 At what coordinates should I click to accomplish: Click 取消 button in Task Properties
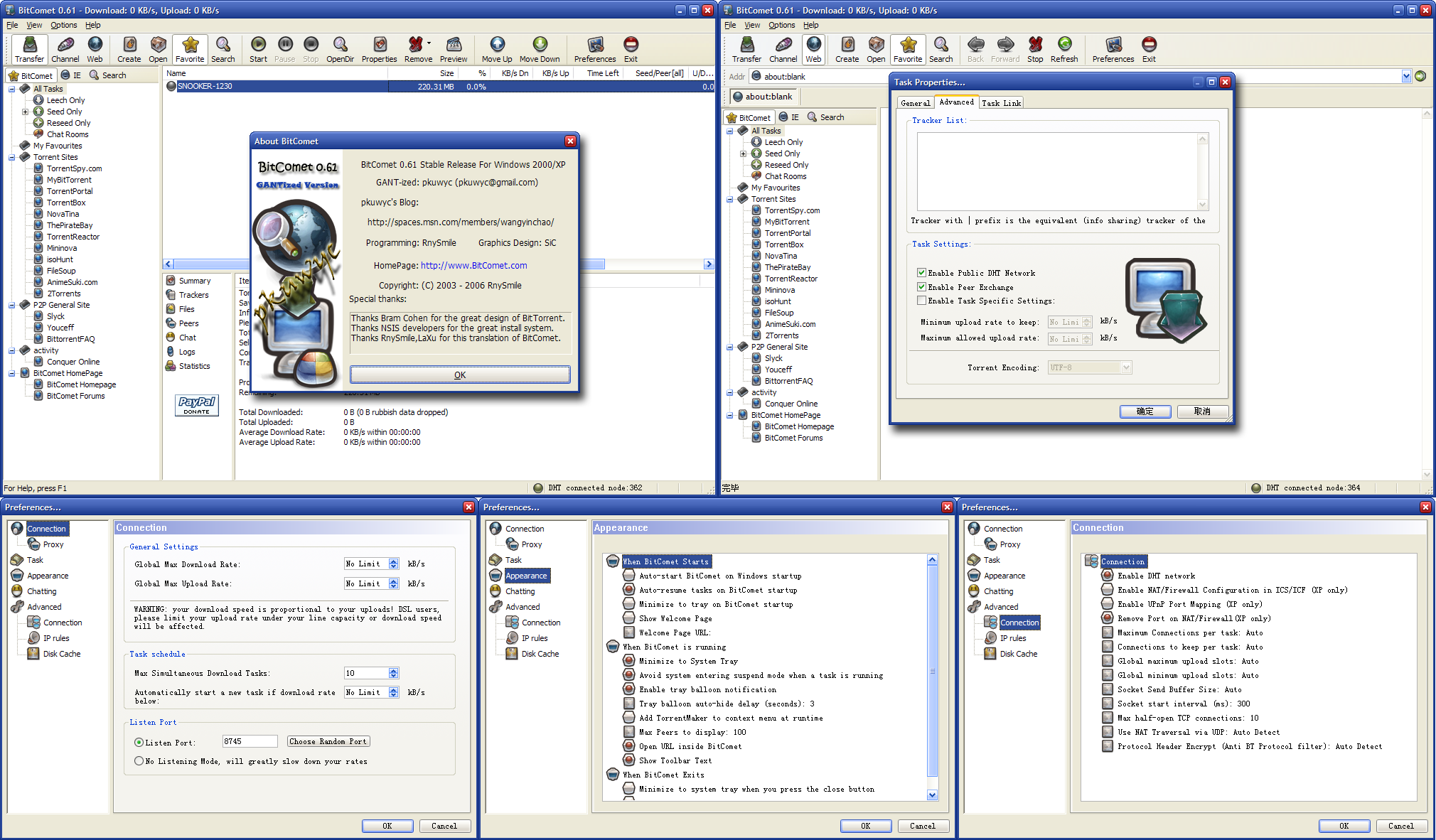pos(1202,411)
